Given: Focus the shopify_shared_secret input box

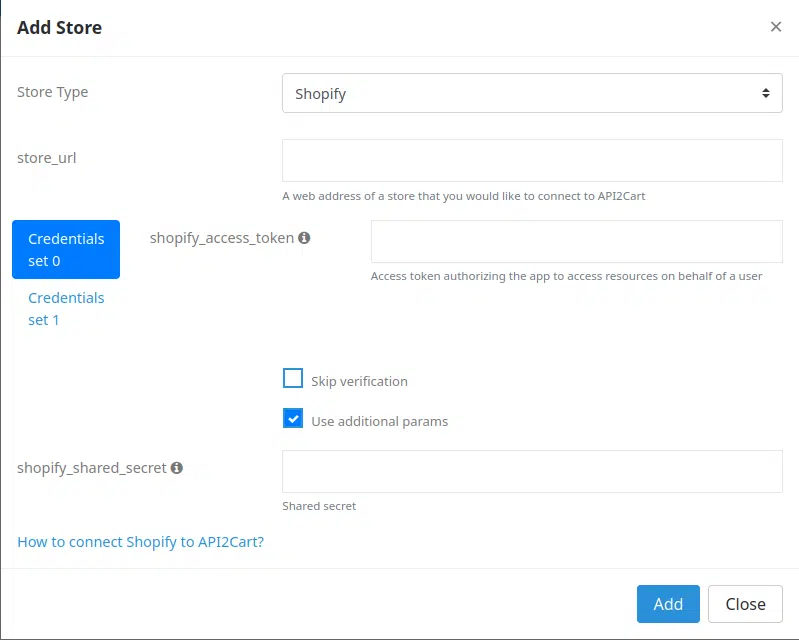Looking at the screenshot, I should (532, 471).
